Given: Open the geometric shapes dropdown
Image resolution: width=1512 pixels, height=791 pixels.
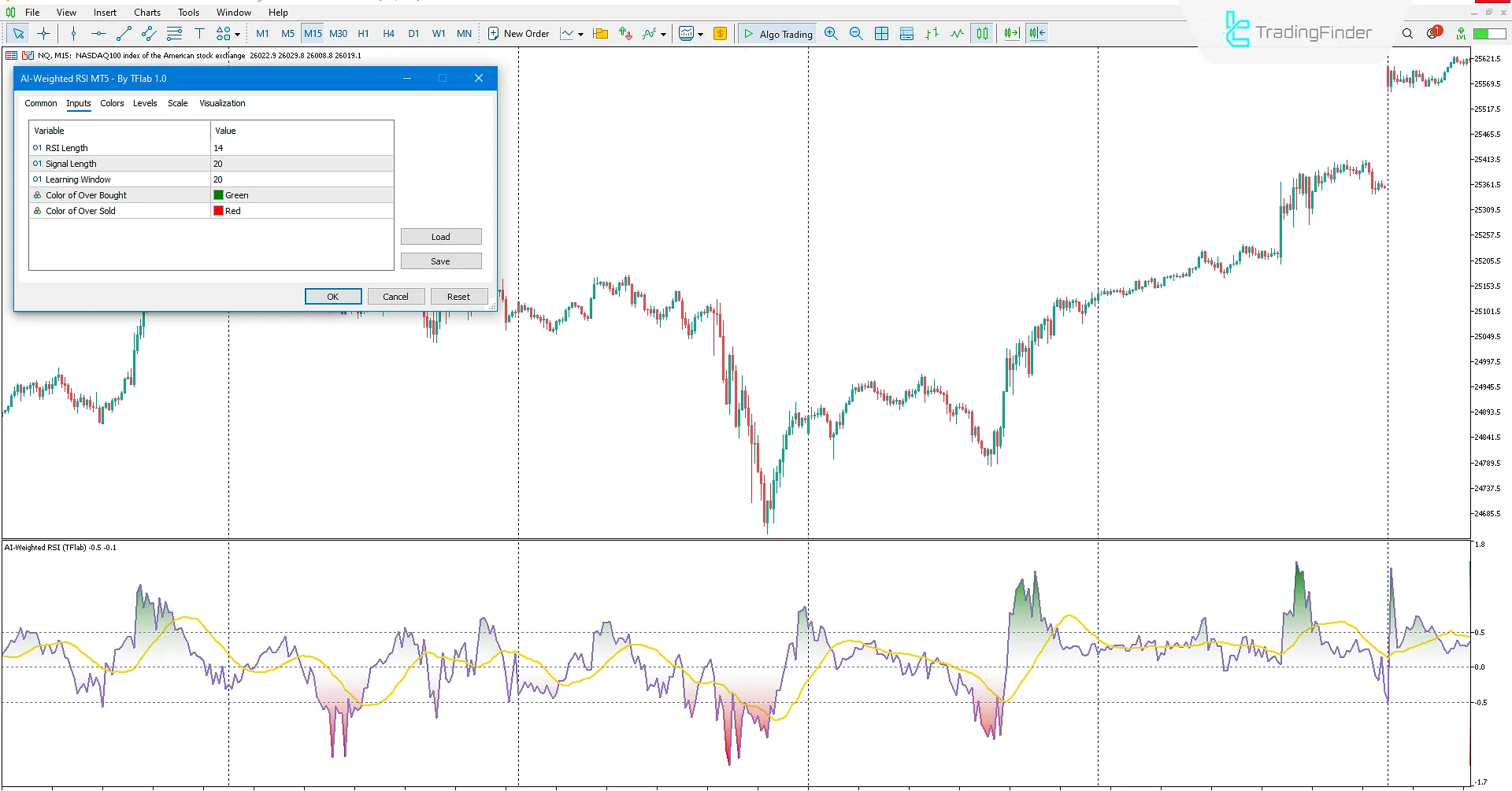Looking at the screenshot, I should click(235, 34).
